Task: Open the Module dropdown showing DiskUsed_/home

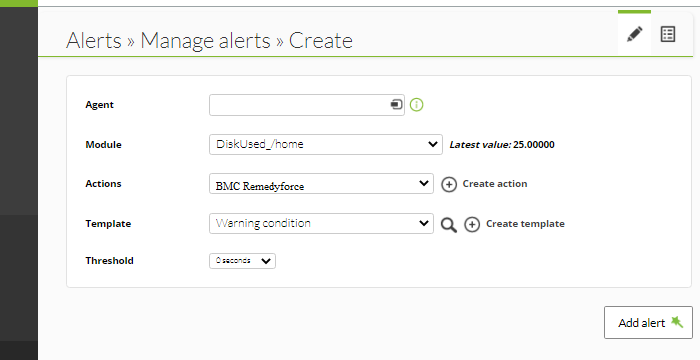Action: pyautogui.click(x=326, y=144)
